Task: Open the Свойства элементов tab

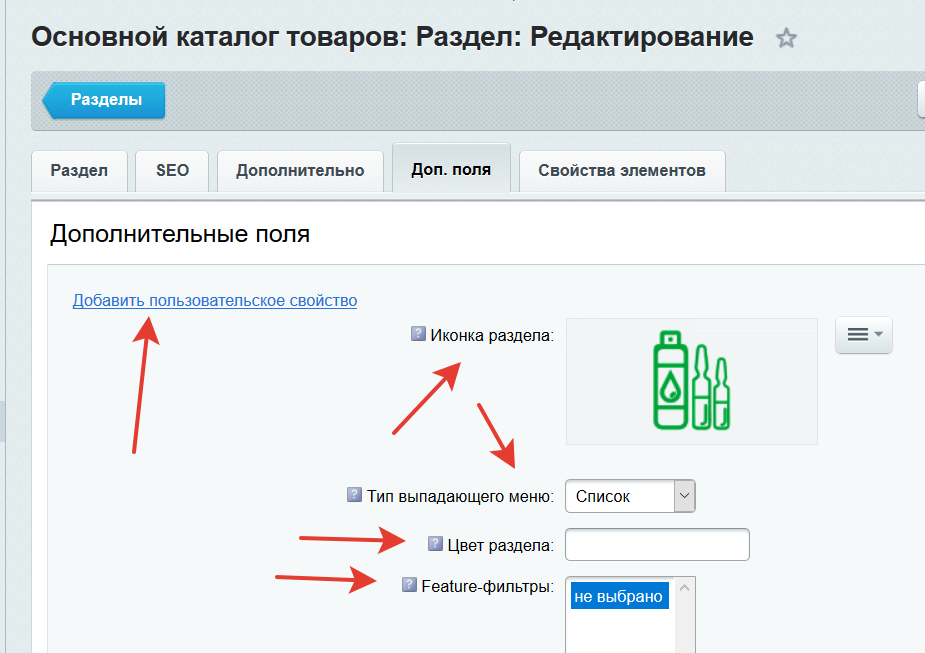Action: pos(621,170)
